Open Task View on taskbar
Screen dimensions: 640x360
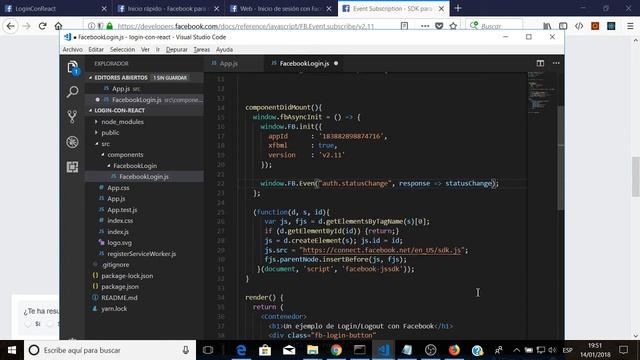(208, 350)
